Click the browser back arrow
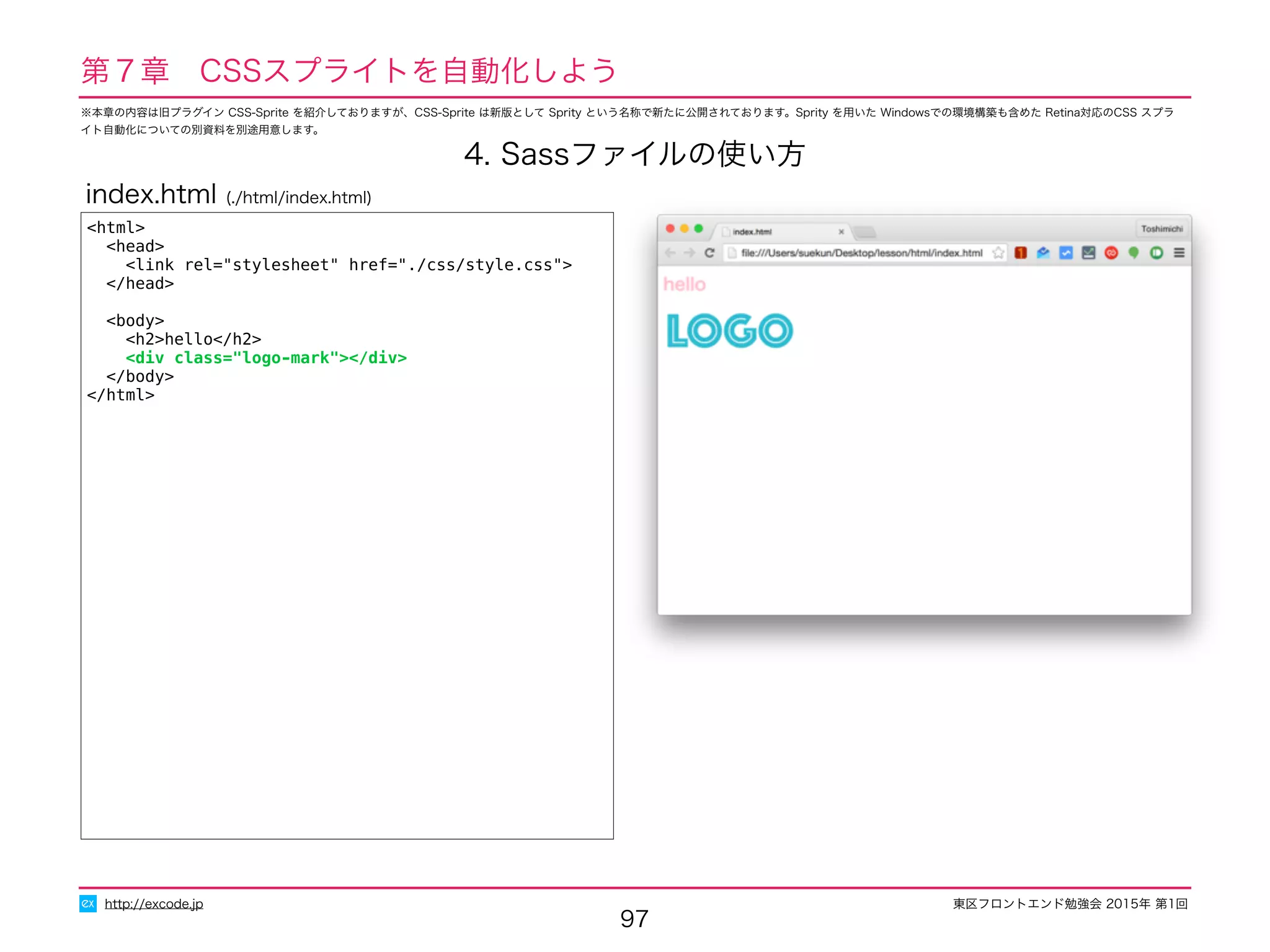 tap(670, 253)
